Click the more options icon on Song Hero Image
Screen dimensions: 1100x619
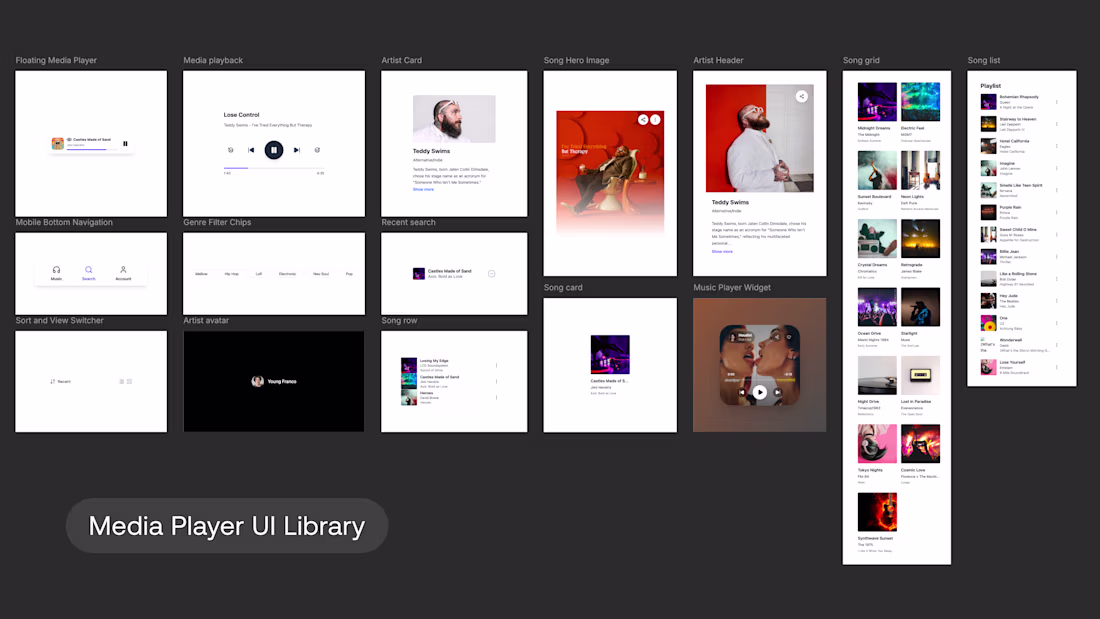(655, 119)
